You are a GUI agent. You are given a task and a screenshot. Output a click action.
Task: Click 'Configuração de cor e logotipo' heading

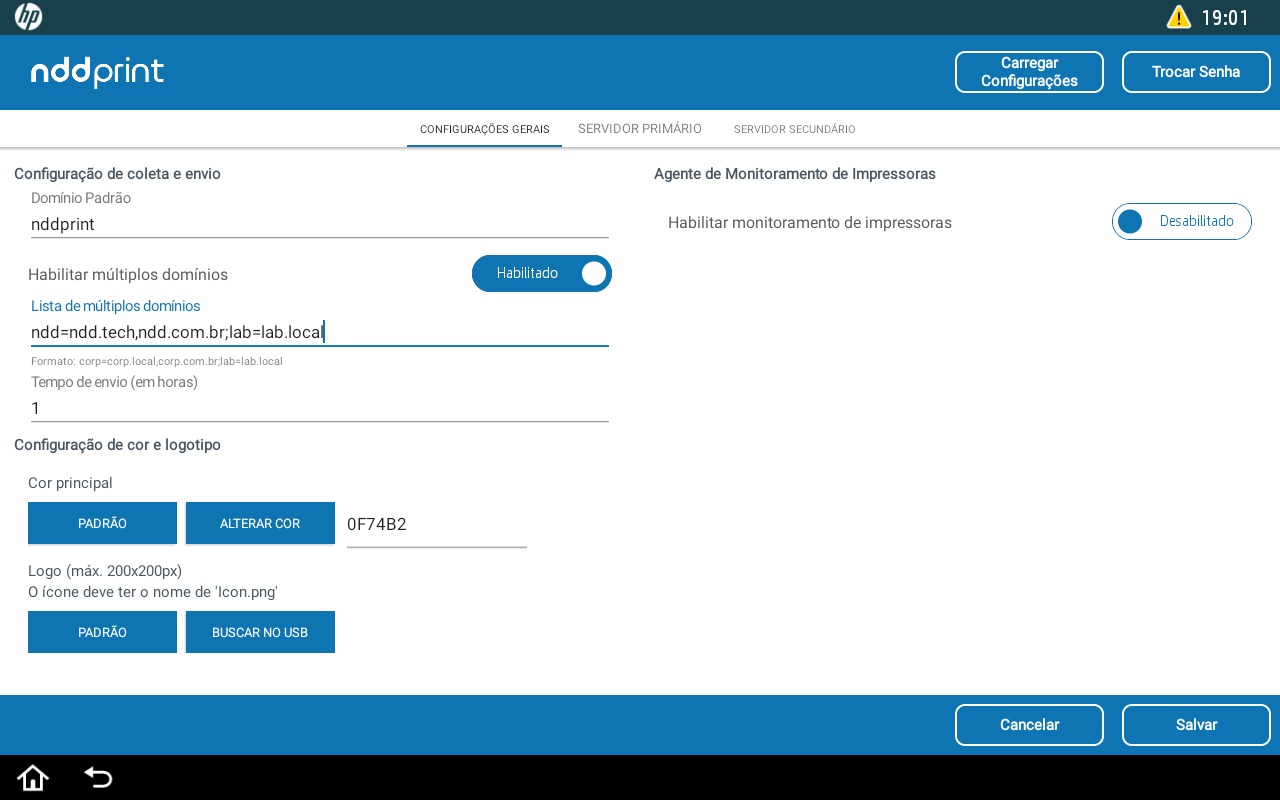pos(117,445)
